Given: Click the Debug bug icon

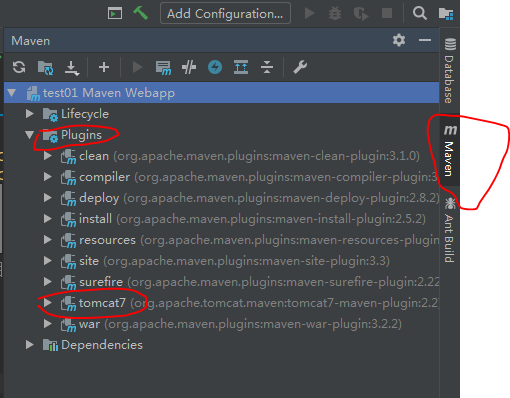Looking at the screenshot, I should pyautogui.click(x=335, y=14).
